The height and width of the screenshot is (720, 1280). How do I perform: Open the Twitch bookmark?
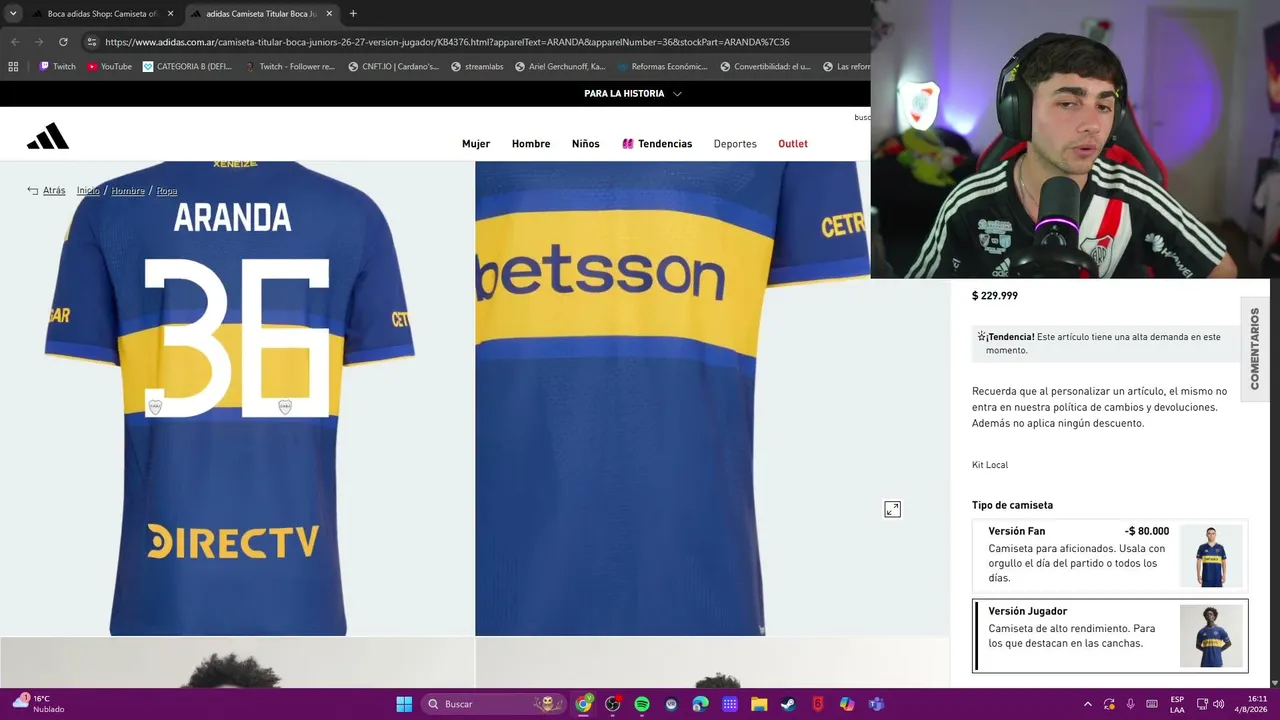pyautogui.click(x=57, y=67)
